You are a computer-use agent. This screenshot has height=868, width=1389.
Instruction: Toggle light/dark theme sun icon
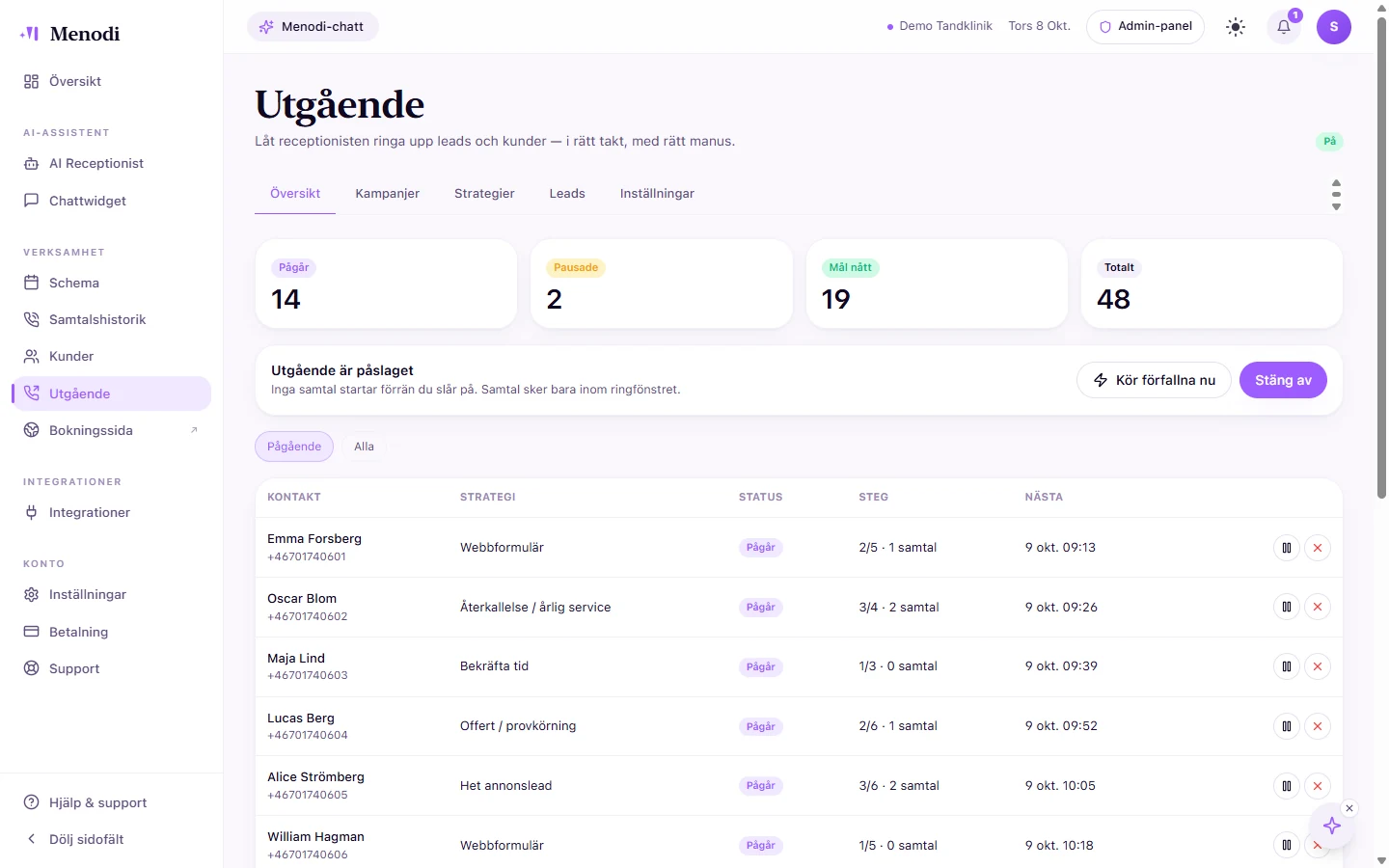[1236, 27]
